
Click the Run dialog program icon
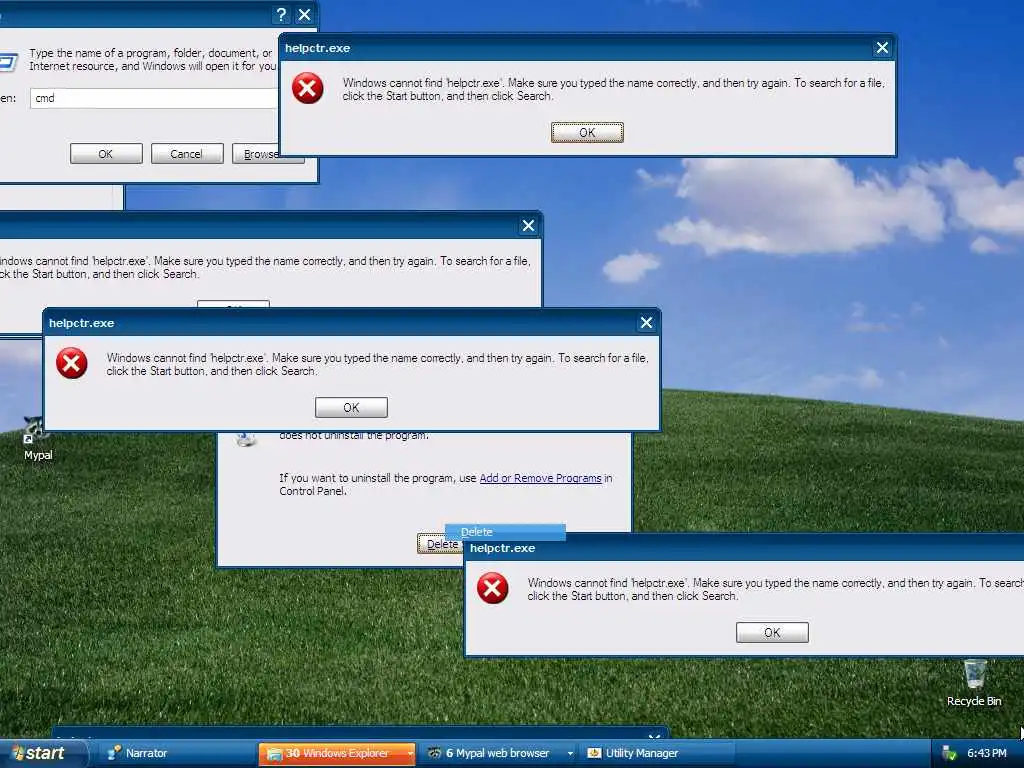pos(7,62)
